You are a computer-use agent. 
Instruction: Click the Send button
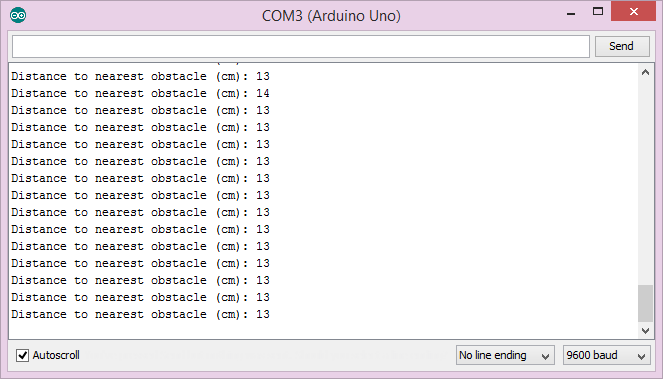tap(622, 46)
